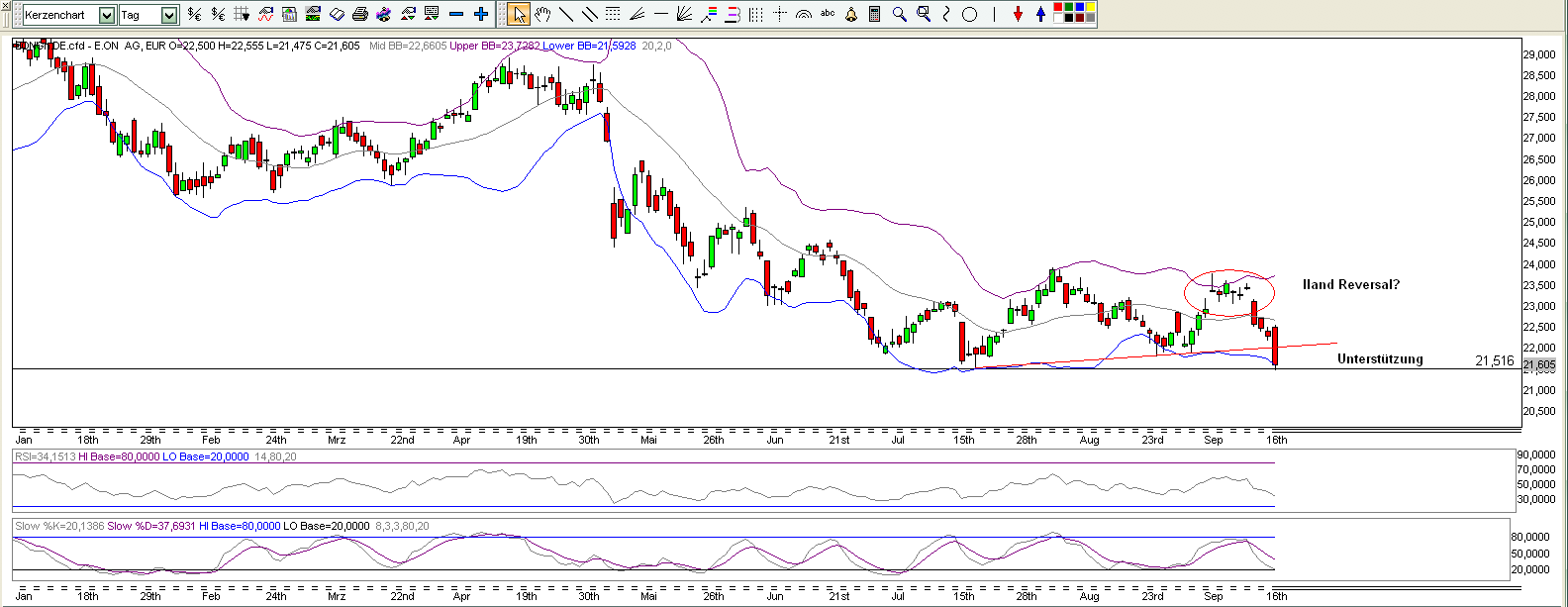Click the chart icon with green lines
This screenshot has width=1568, height=607.
point(313,14)
